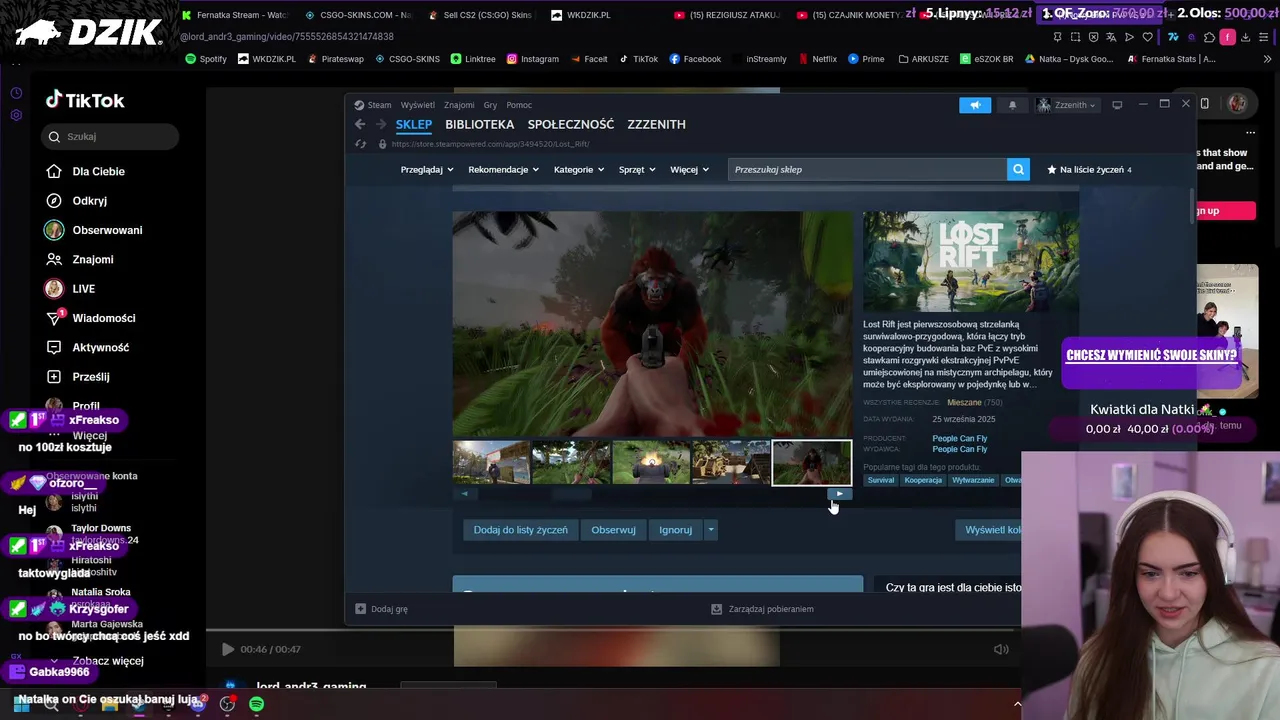The image size is (1280, 720).
Task: Click the Steam big picture monitor icon
Action: [x=1117, y=105]
